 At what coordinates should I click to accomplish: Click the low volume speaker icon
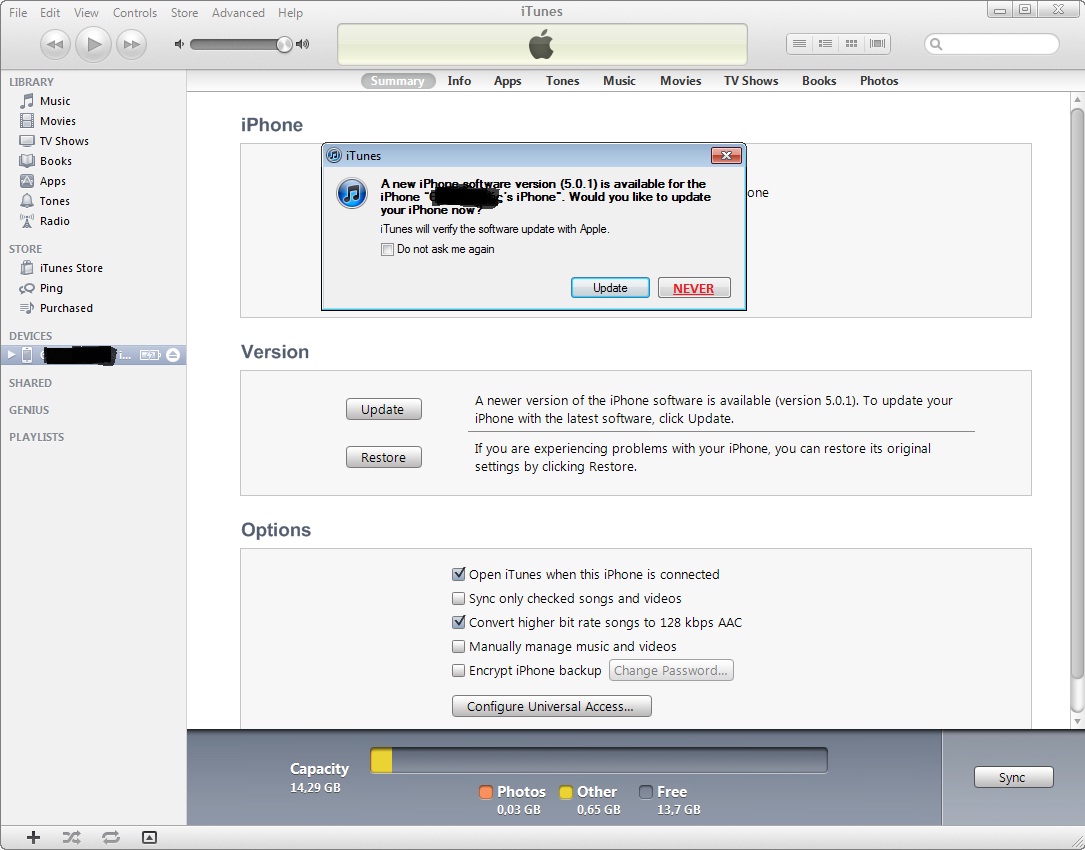pyautogui.click(x=179, y=44)
